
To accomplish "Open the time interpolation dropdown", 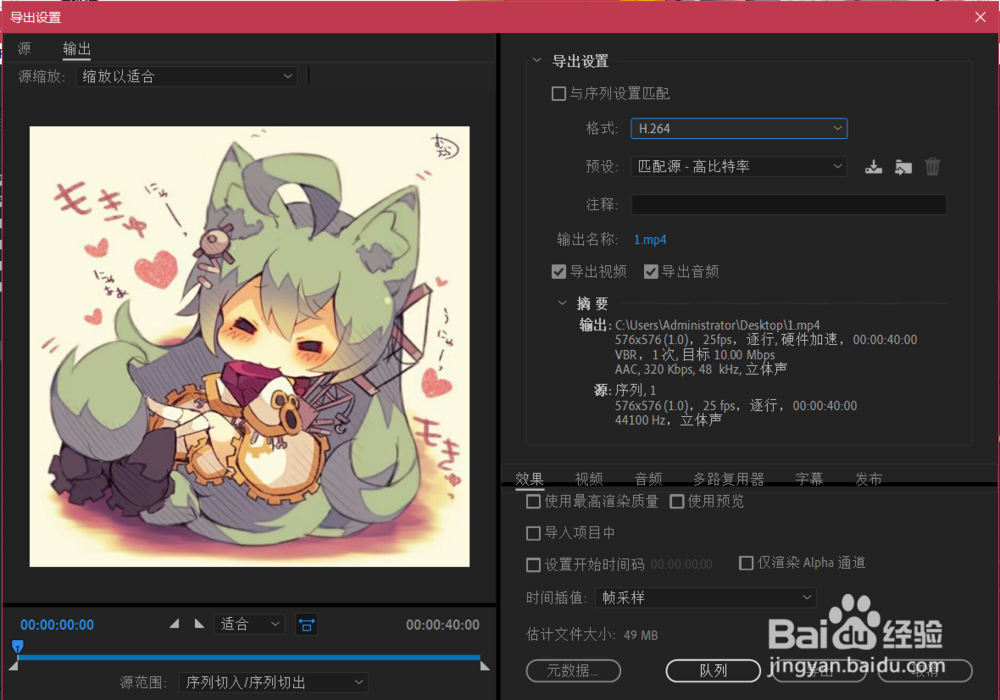I will coord(705,598).
